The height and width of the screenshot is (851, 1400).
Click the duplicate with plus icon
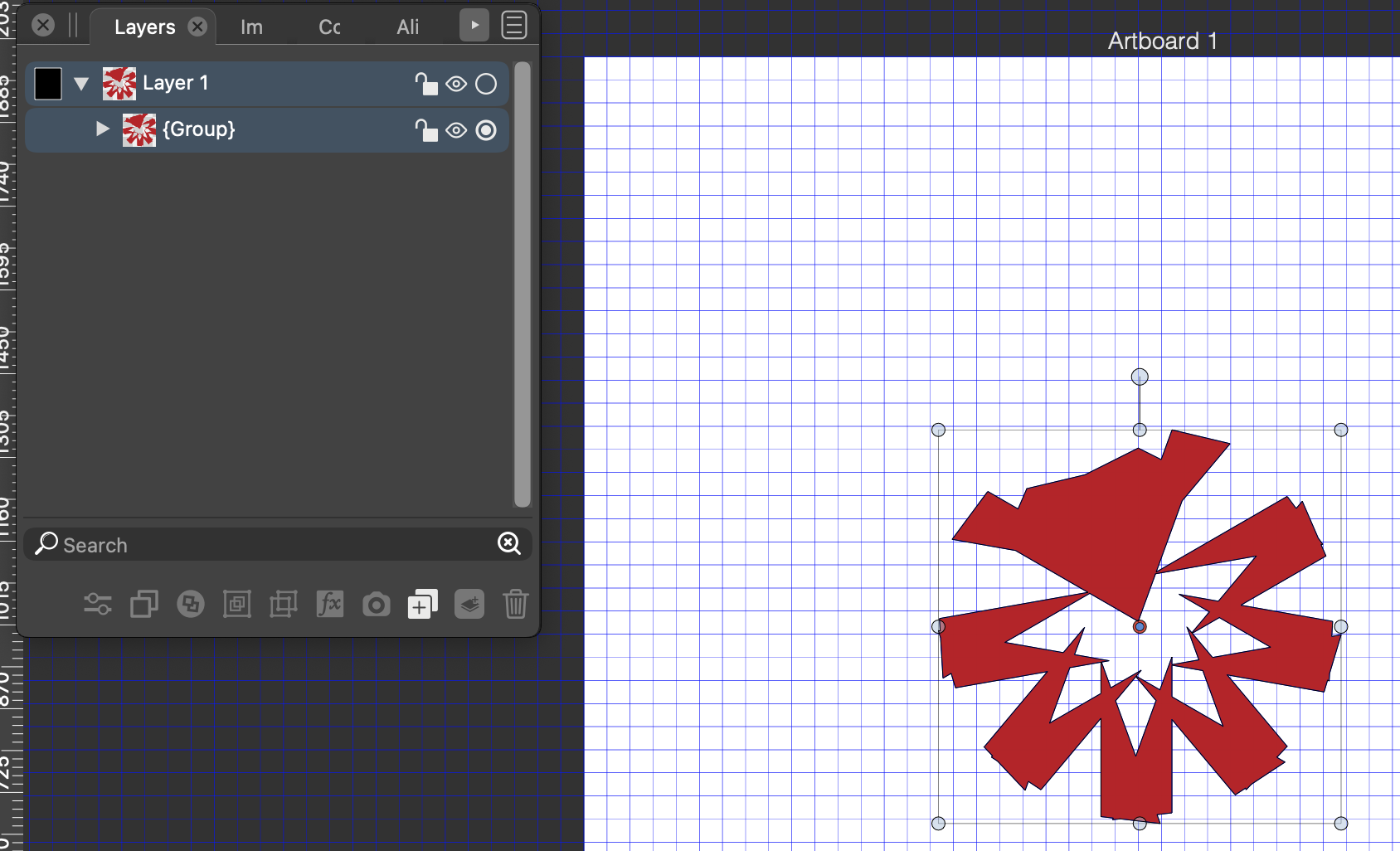[422, 605]
